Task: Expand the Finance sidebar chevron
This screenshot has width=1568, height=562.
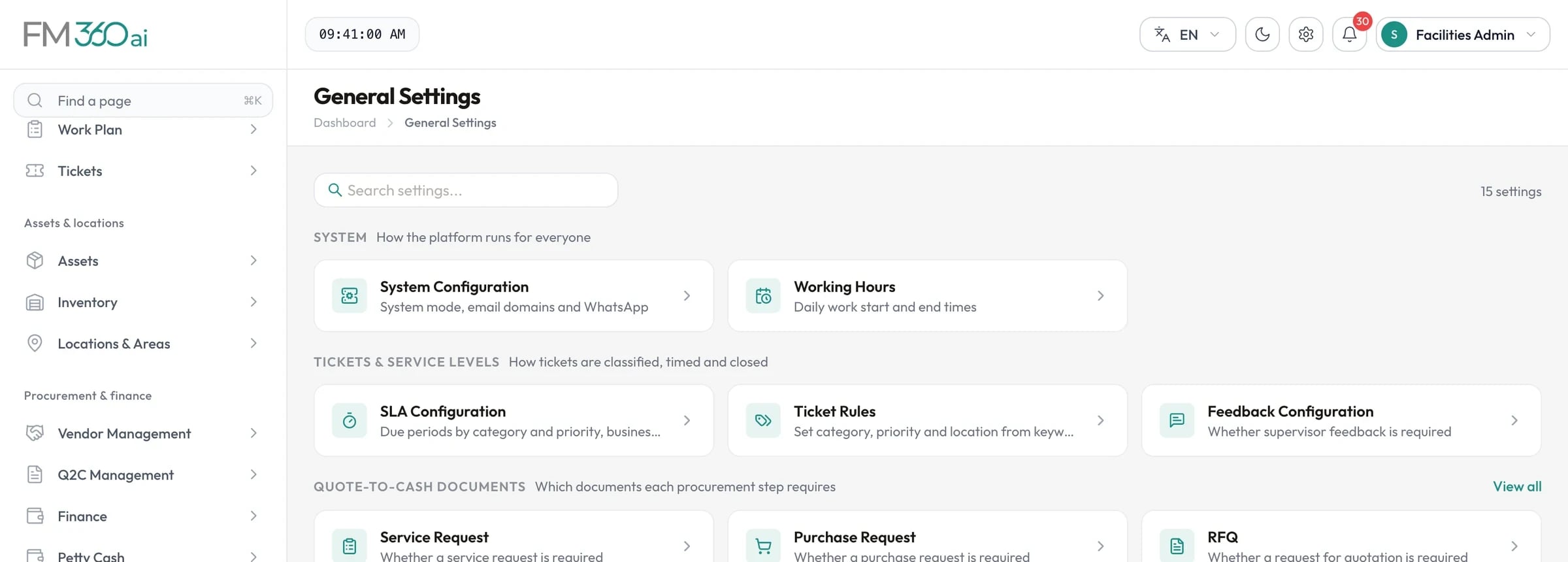Action: (x=253, y=516)
